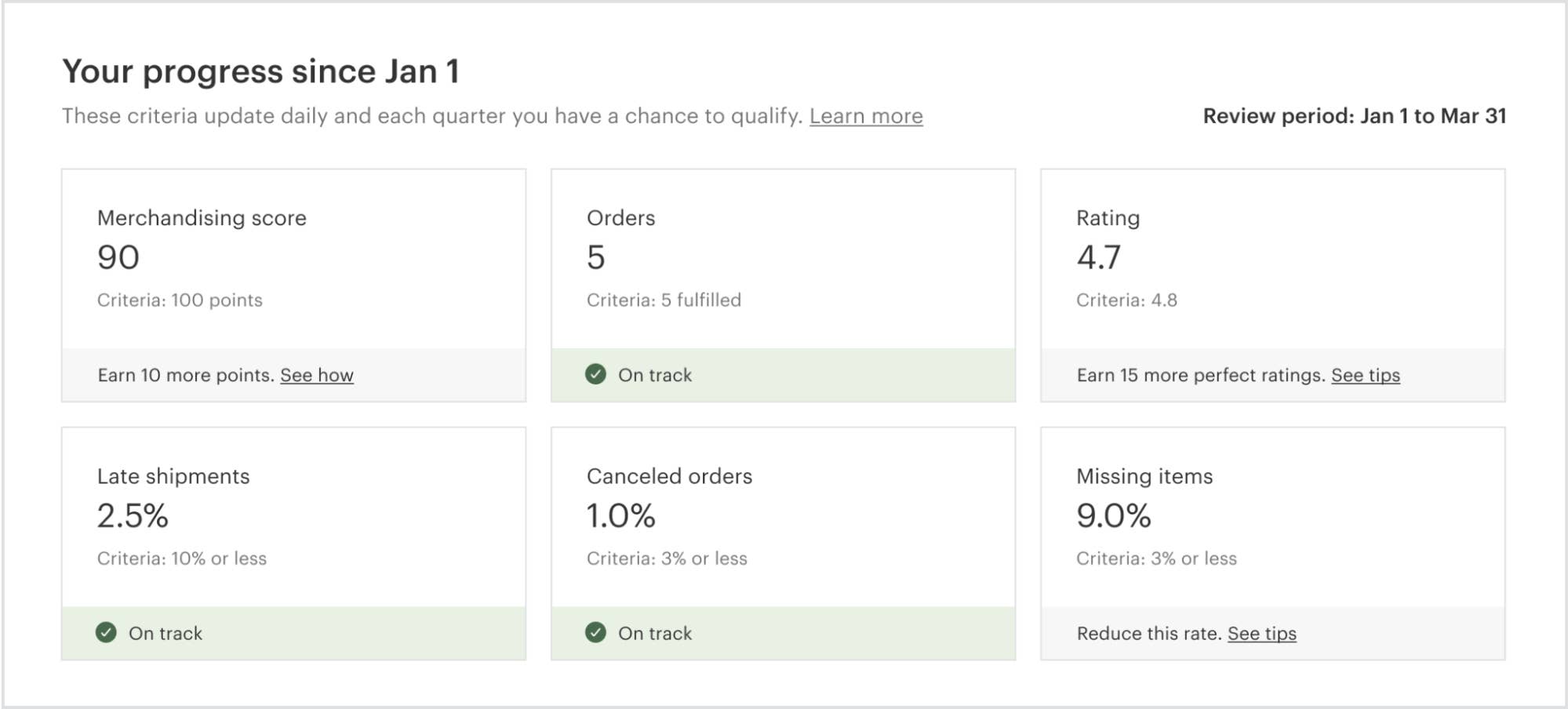
Task: Open See tips to reduce missing items
Action: tap(1261, 633)
